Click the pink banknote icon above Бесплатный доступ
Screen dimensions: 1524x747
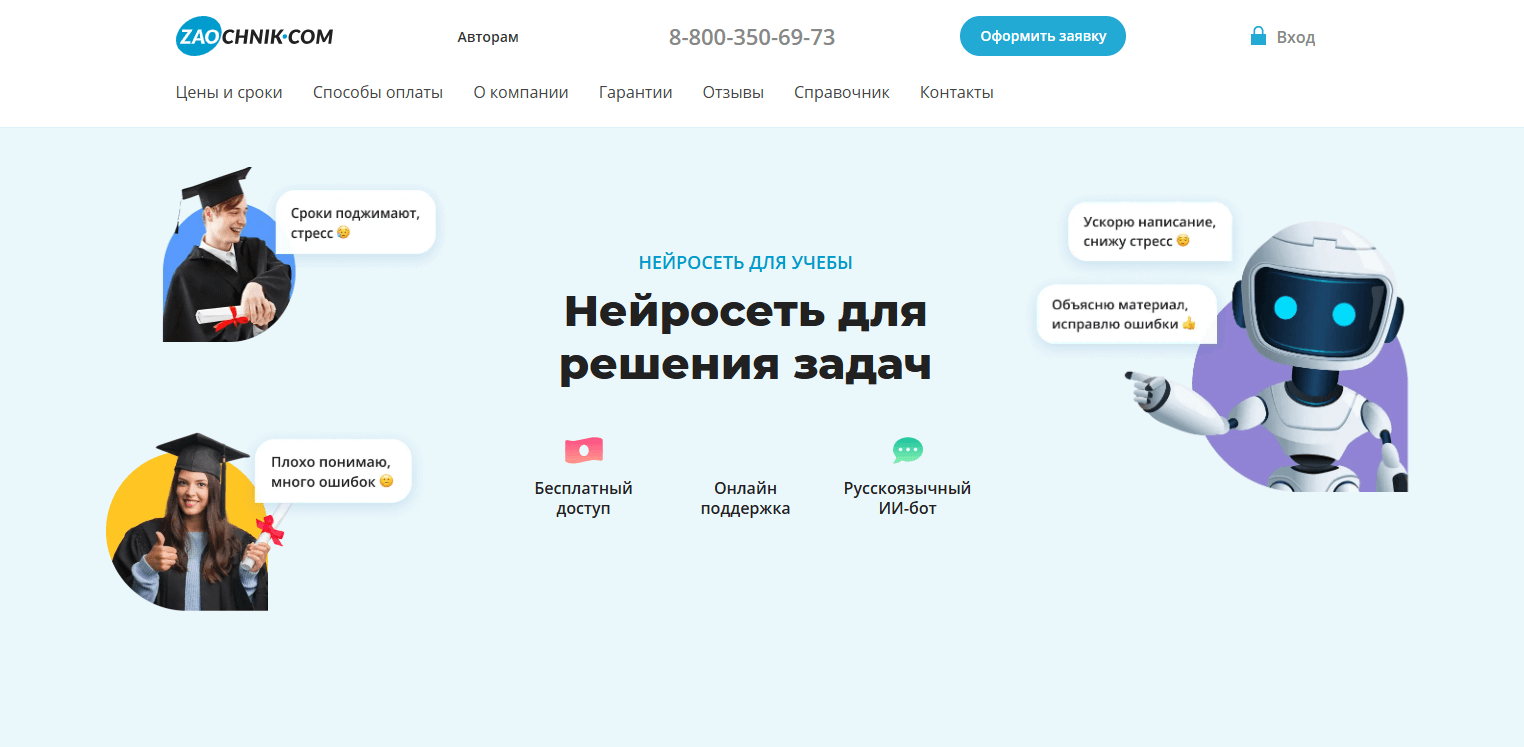pos(583,451)
